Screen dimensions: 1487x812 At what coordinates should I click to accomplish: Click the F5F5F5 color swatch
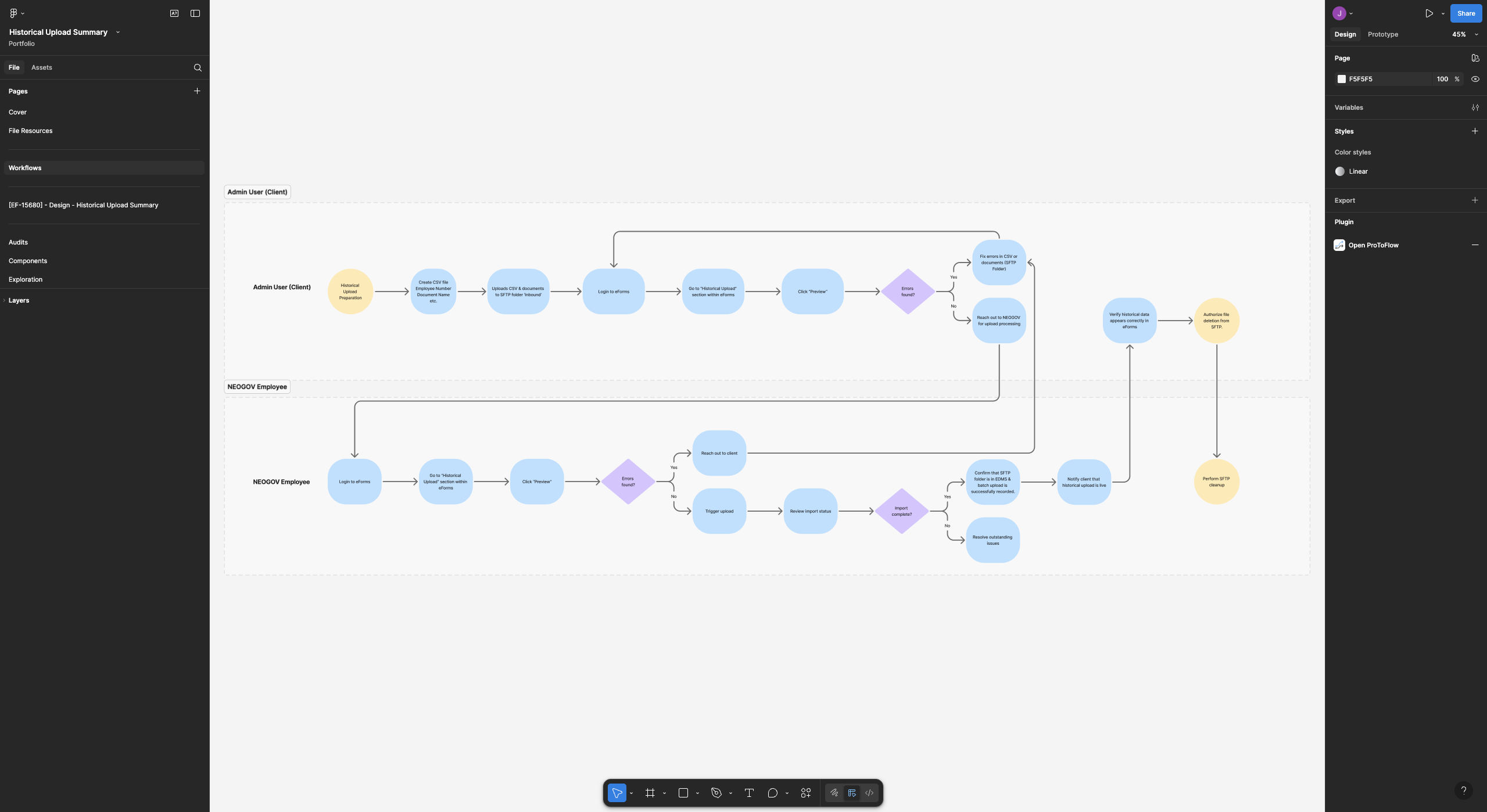[1342, 78]
